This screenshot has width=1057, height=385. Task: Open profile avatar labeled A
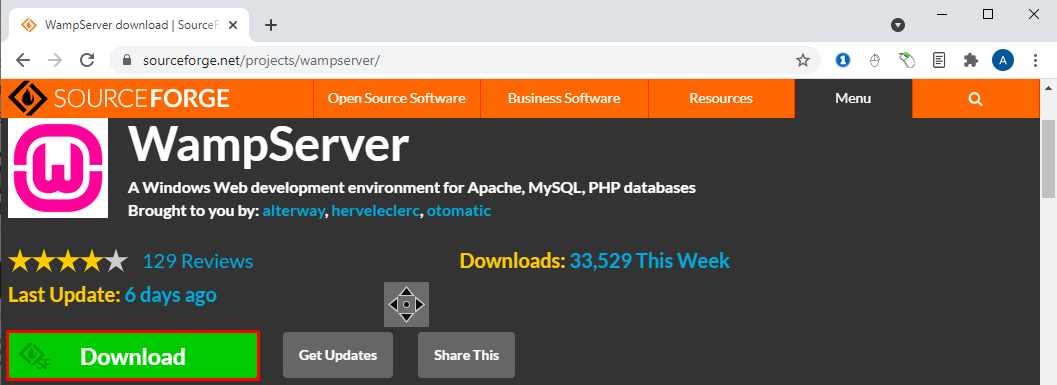1002,61
